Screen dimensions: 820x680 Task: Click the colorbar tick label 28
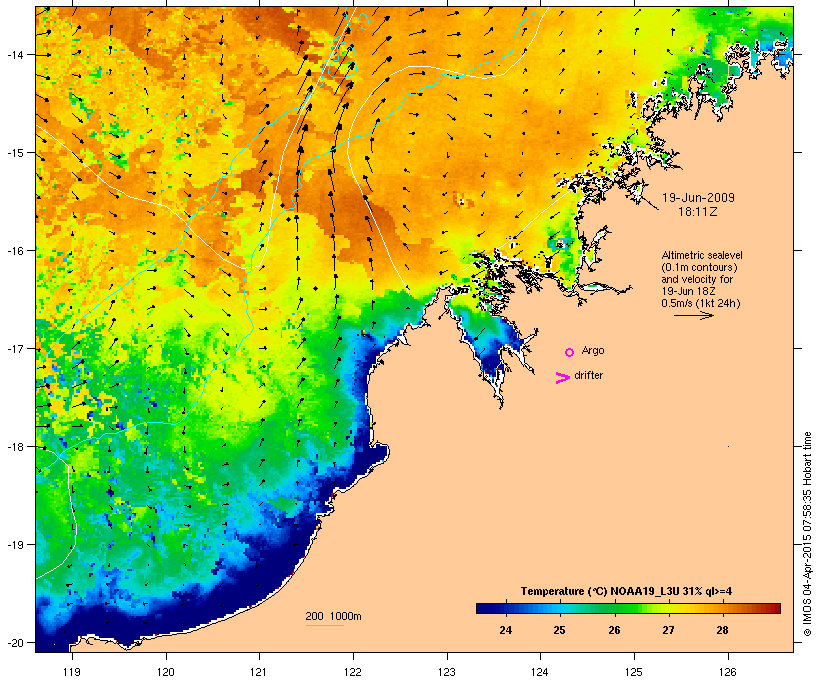coord(723,630)
